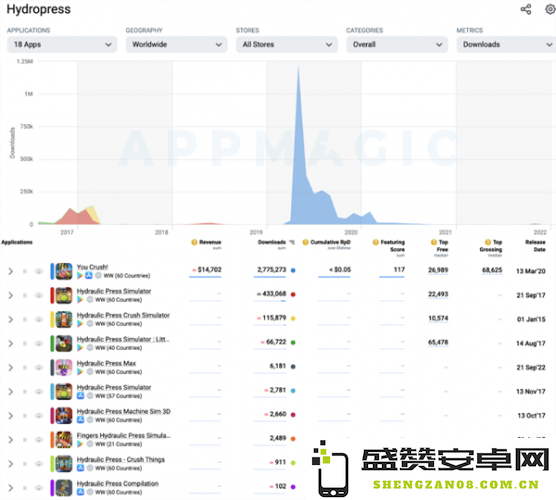Screen dimensions: 556x500
Task: Expand the Fingers Hydraulic Press Simula... row
Action: (x=11, y=440)
